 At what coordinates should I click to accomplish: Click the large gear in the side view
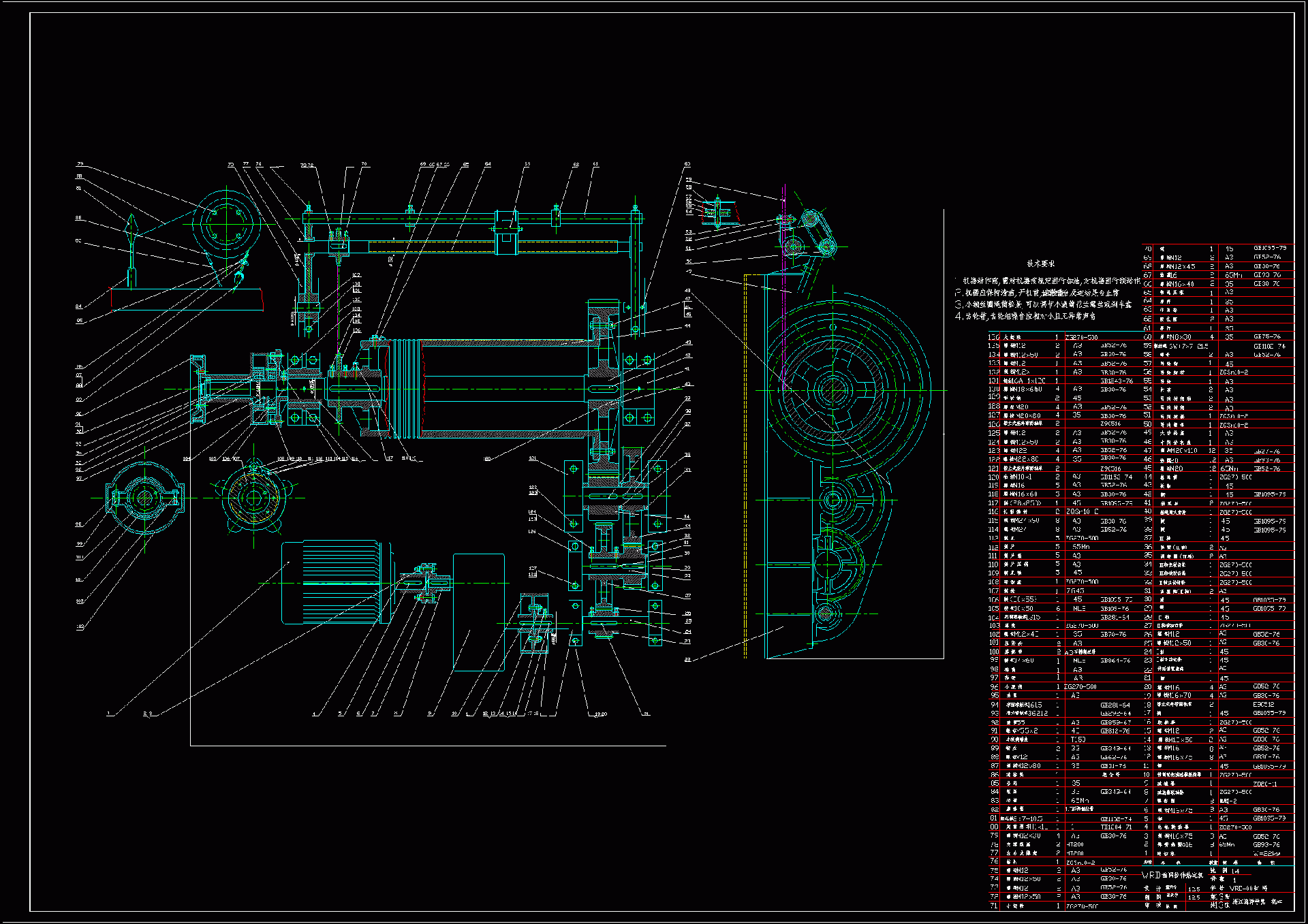point(832,389)
